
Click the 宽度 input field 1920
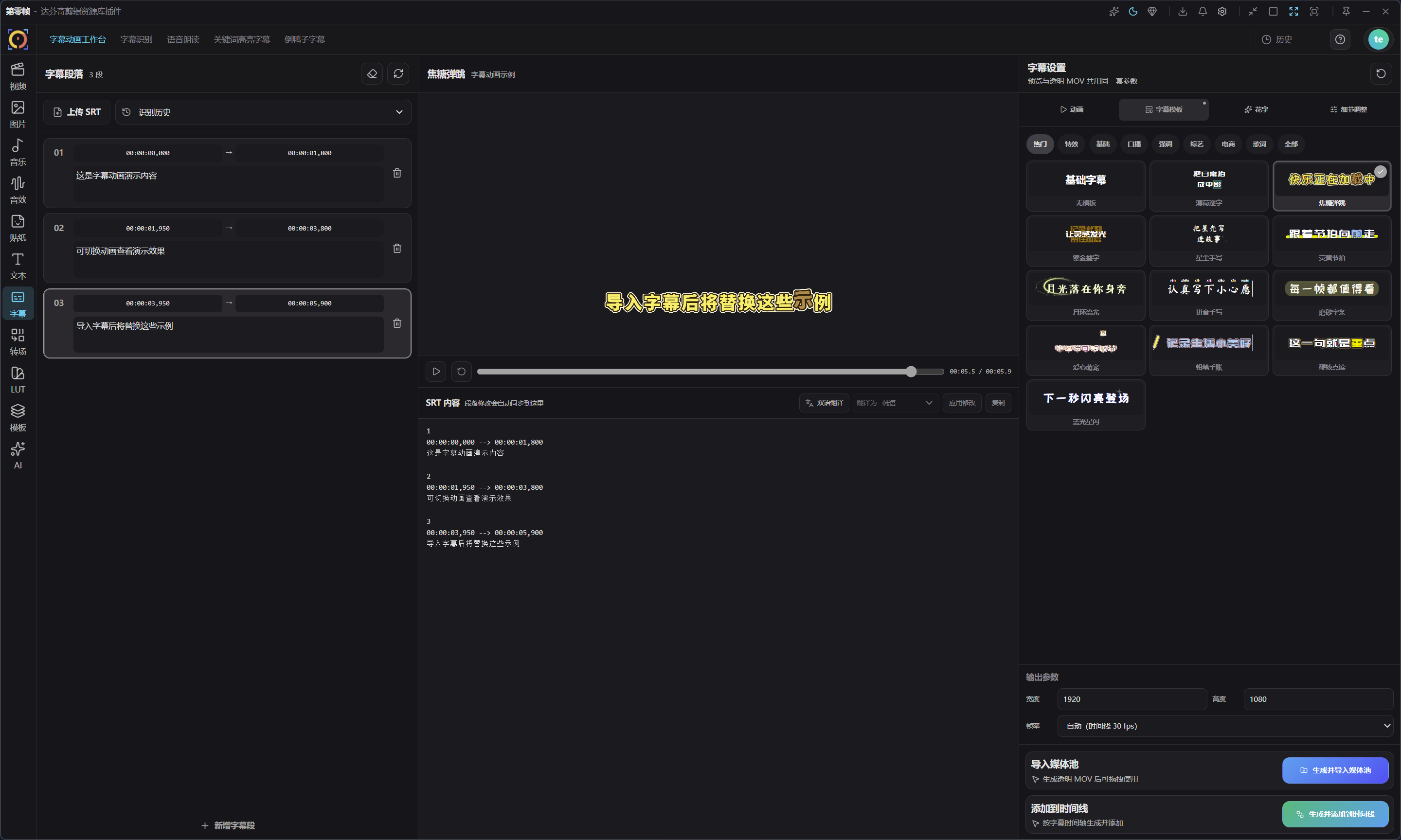coord(1132,699)
